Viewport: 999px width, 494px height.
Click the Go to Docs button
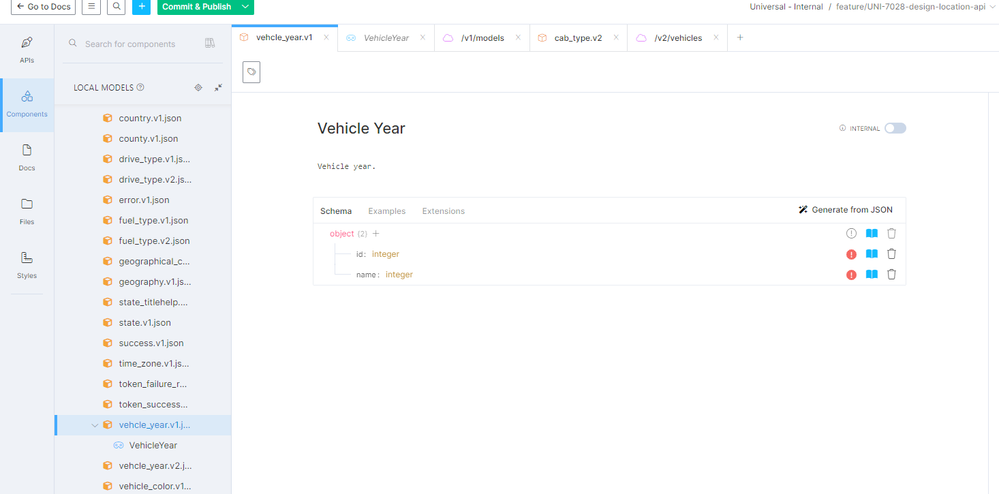pos(42,7)
